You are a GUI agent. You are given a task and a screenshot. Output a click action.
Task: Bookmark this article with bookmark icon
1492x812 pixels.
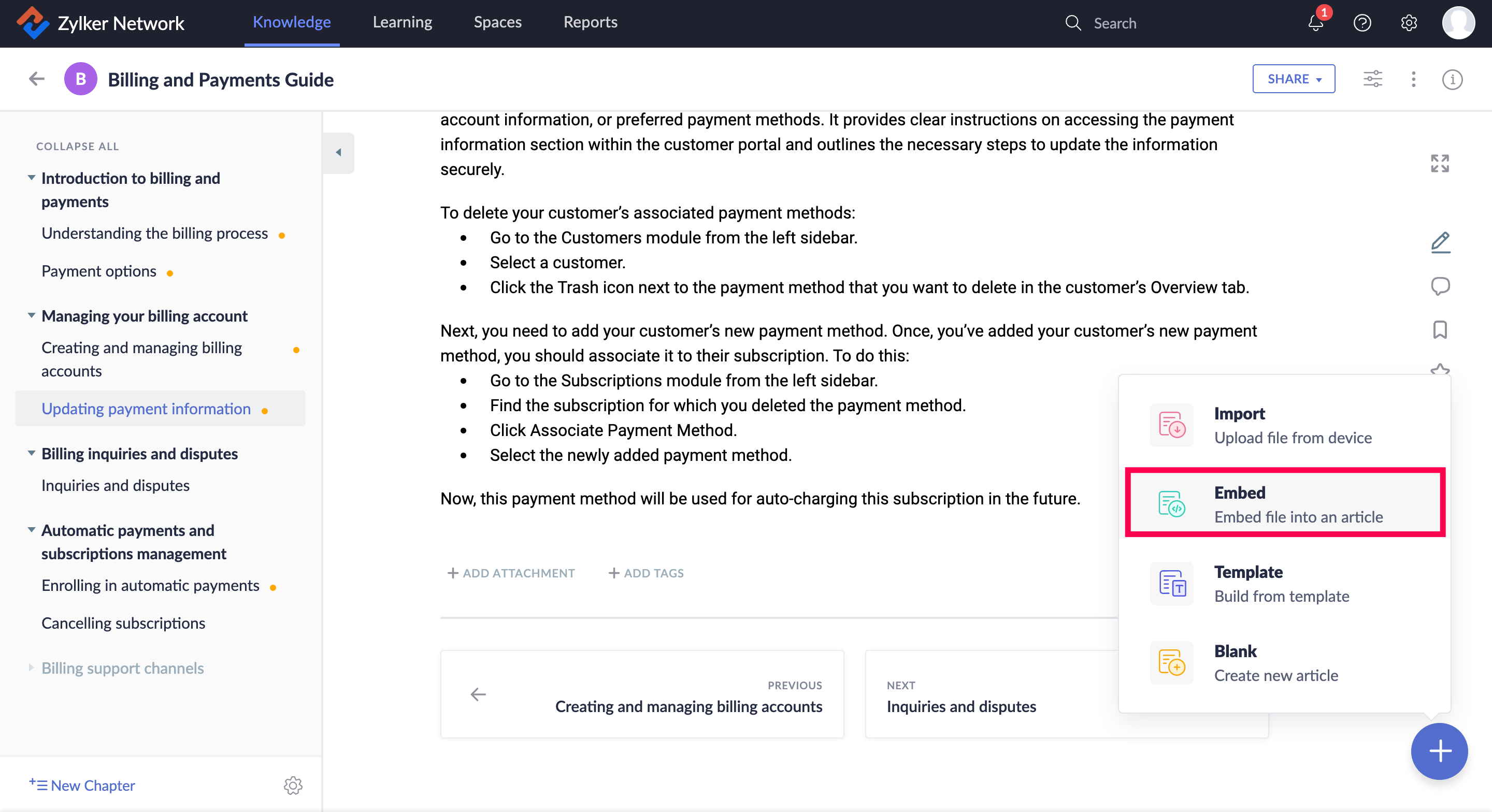coord(1440,329)
